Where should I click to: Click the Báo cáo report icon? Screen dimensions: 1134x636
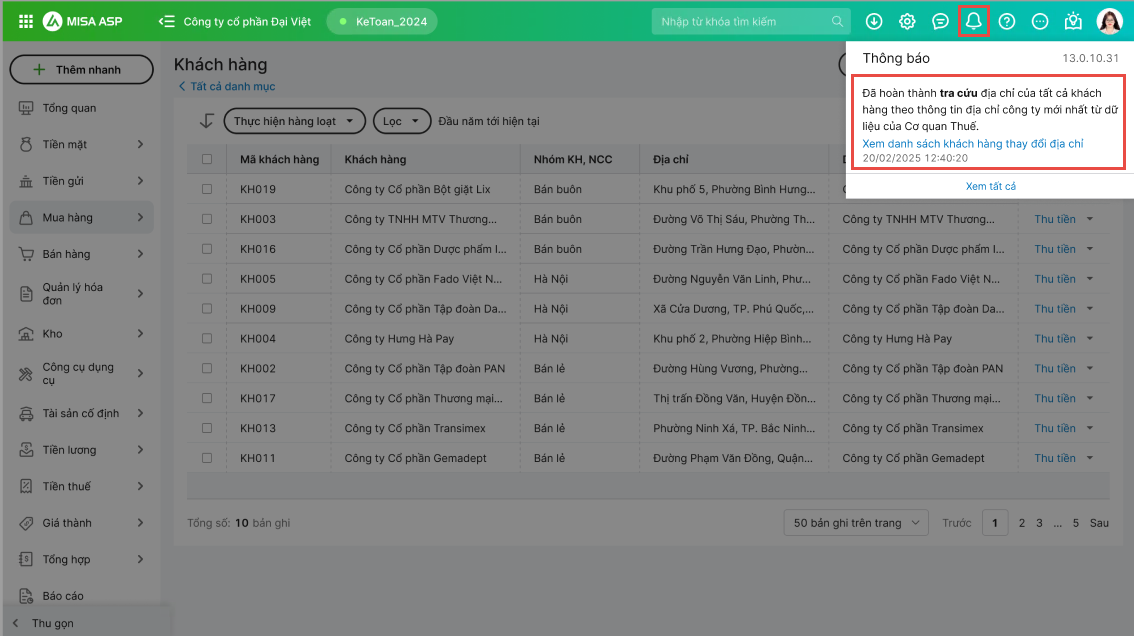[26, 595]
